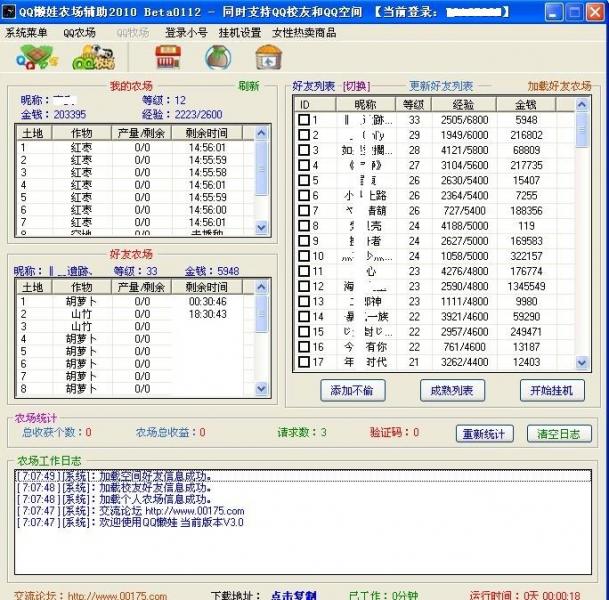Open the 系统菜单 menu
The image size is (609, 600).
26,33
